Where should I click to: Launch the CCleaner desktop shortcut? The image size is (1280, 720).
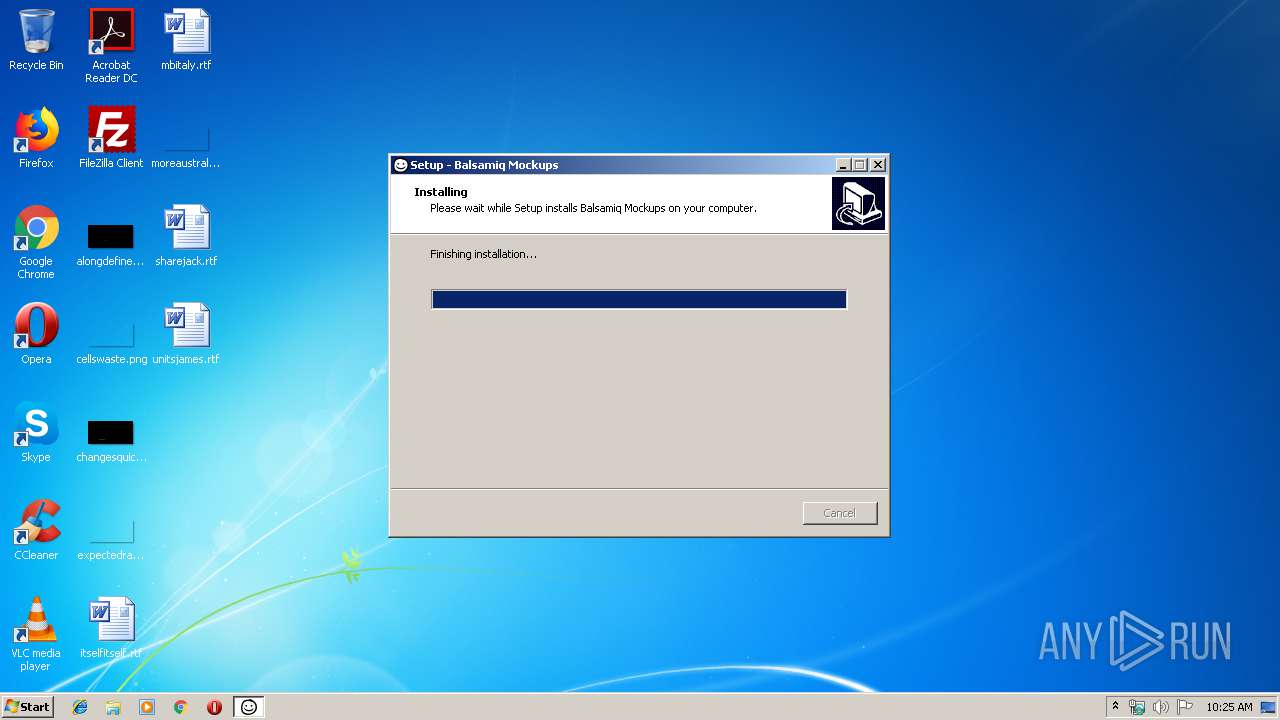click(x=36, y=531)
